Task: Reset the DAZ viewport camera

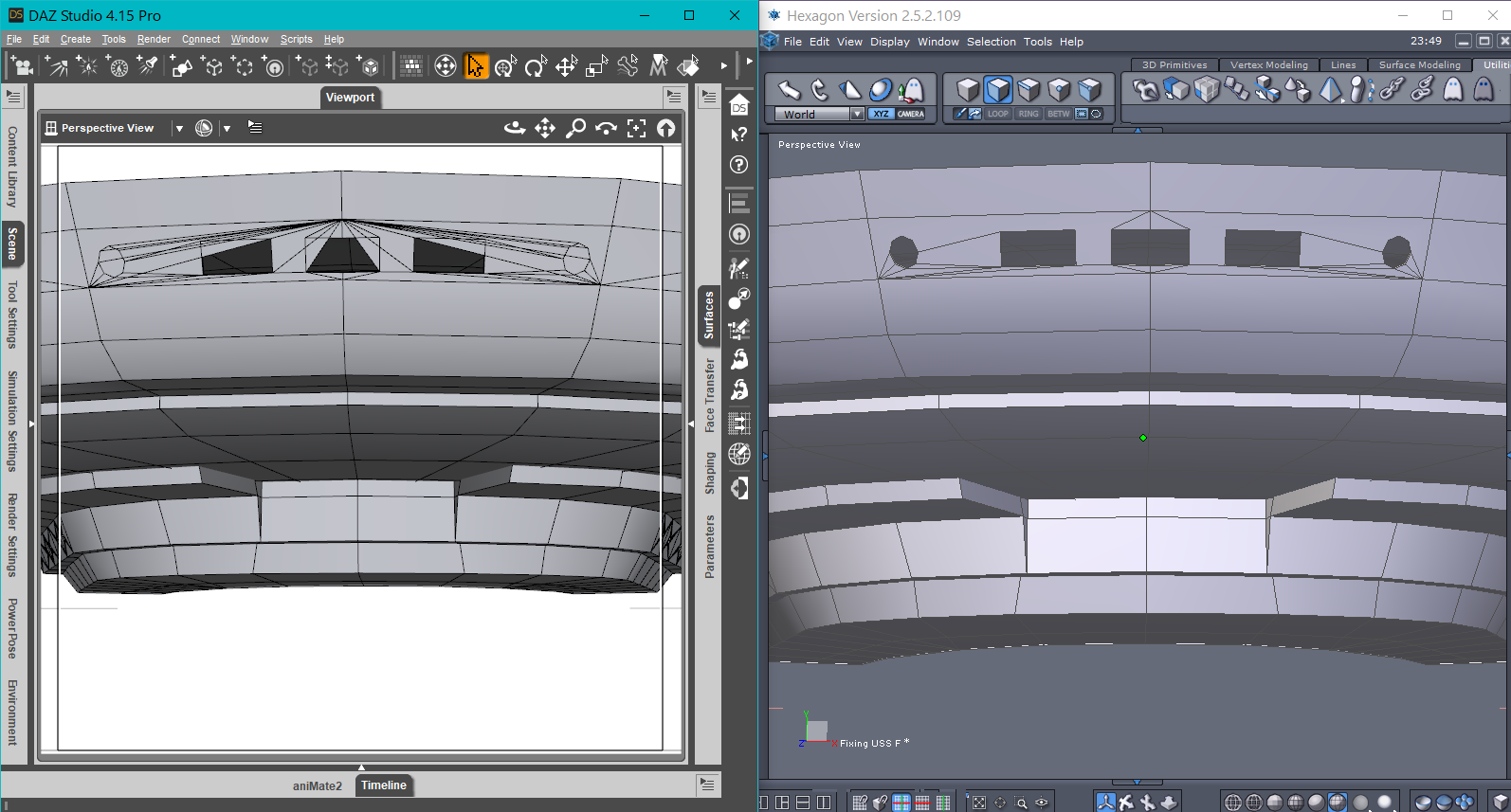Action: (666, 128)
